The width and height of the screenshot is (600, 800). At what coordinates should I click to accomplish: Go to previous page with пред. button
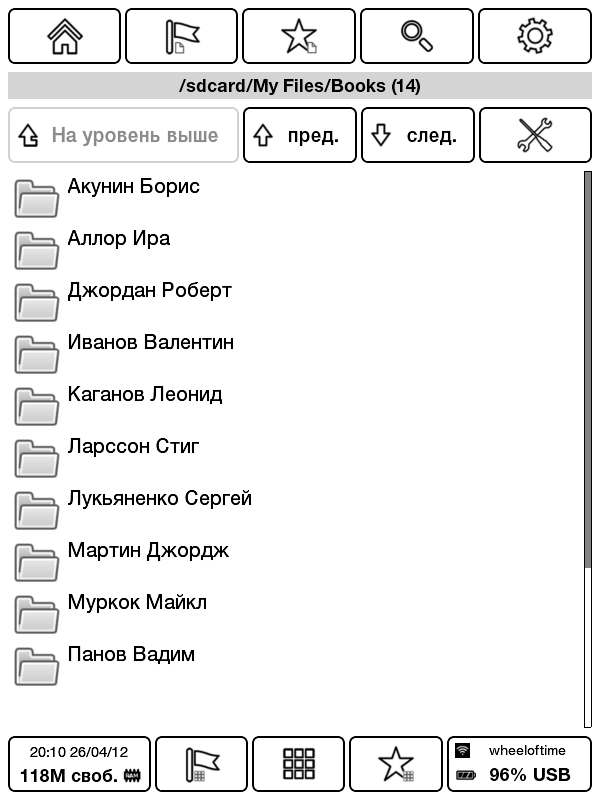pyautogui.click(x=299, y=135)
